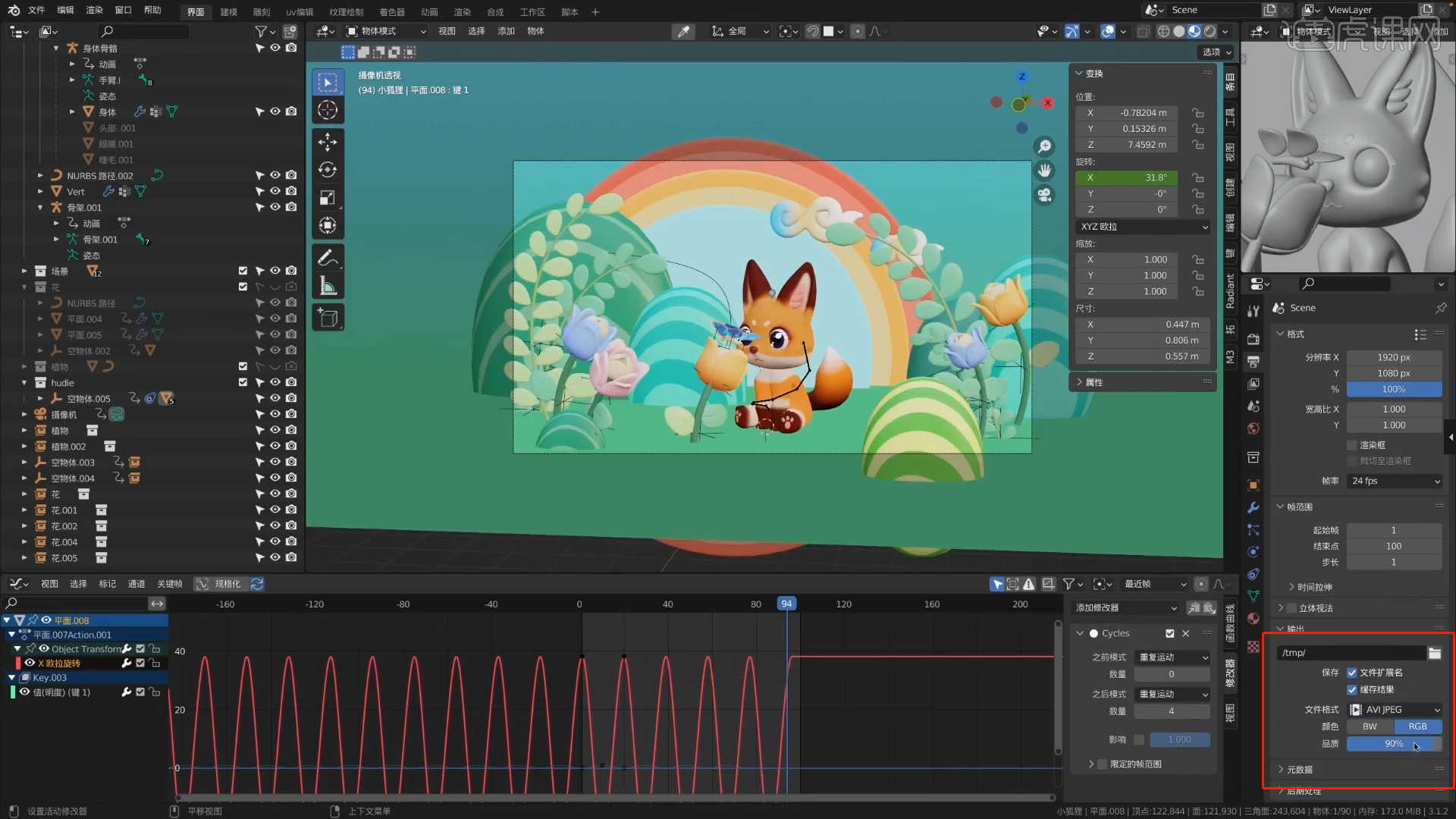Hide the hudie collection with eye icon
Screen dimensions: 1456x819
pos(275,382)
